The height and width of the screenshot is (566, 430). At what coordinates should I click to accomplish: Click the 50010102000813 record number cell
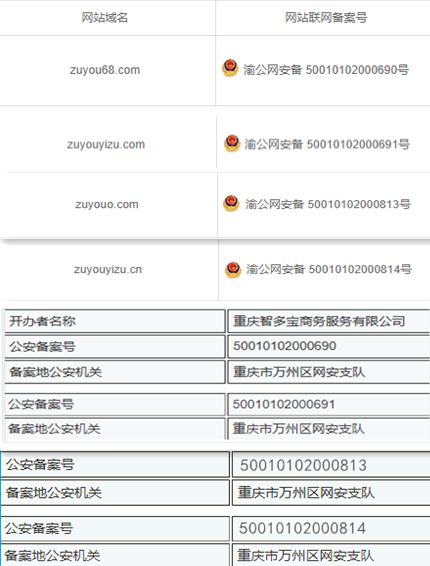point(331,465)
